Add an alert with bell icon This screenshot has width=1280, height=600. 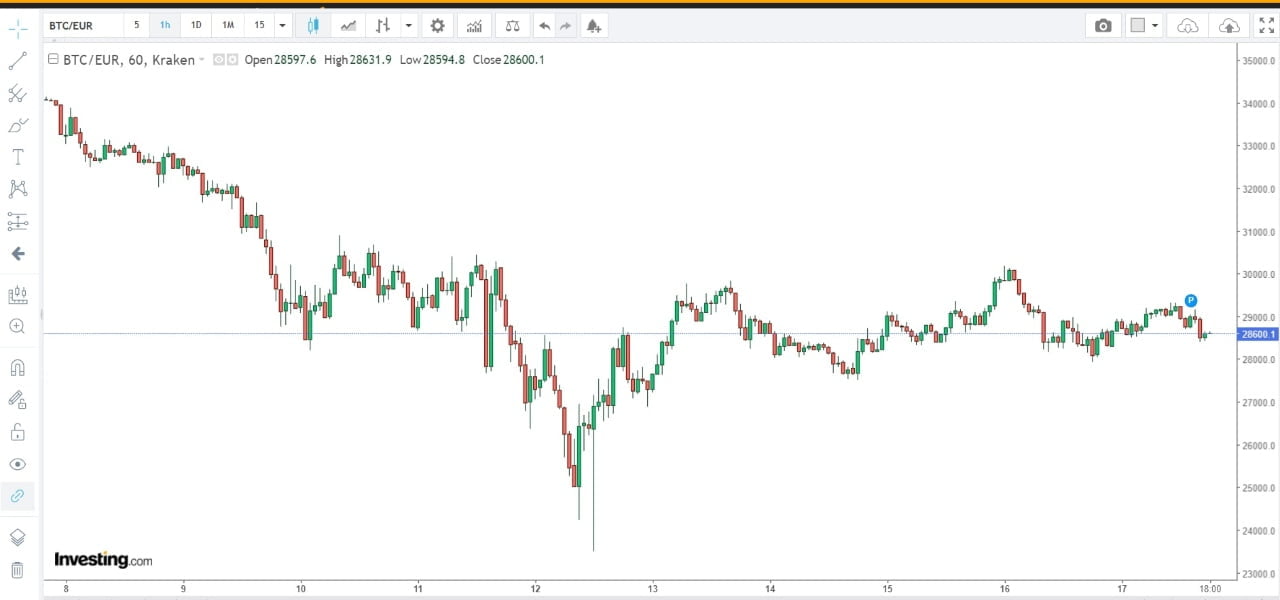coord(593,26)
